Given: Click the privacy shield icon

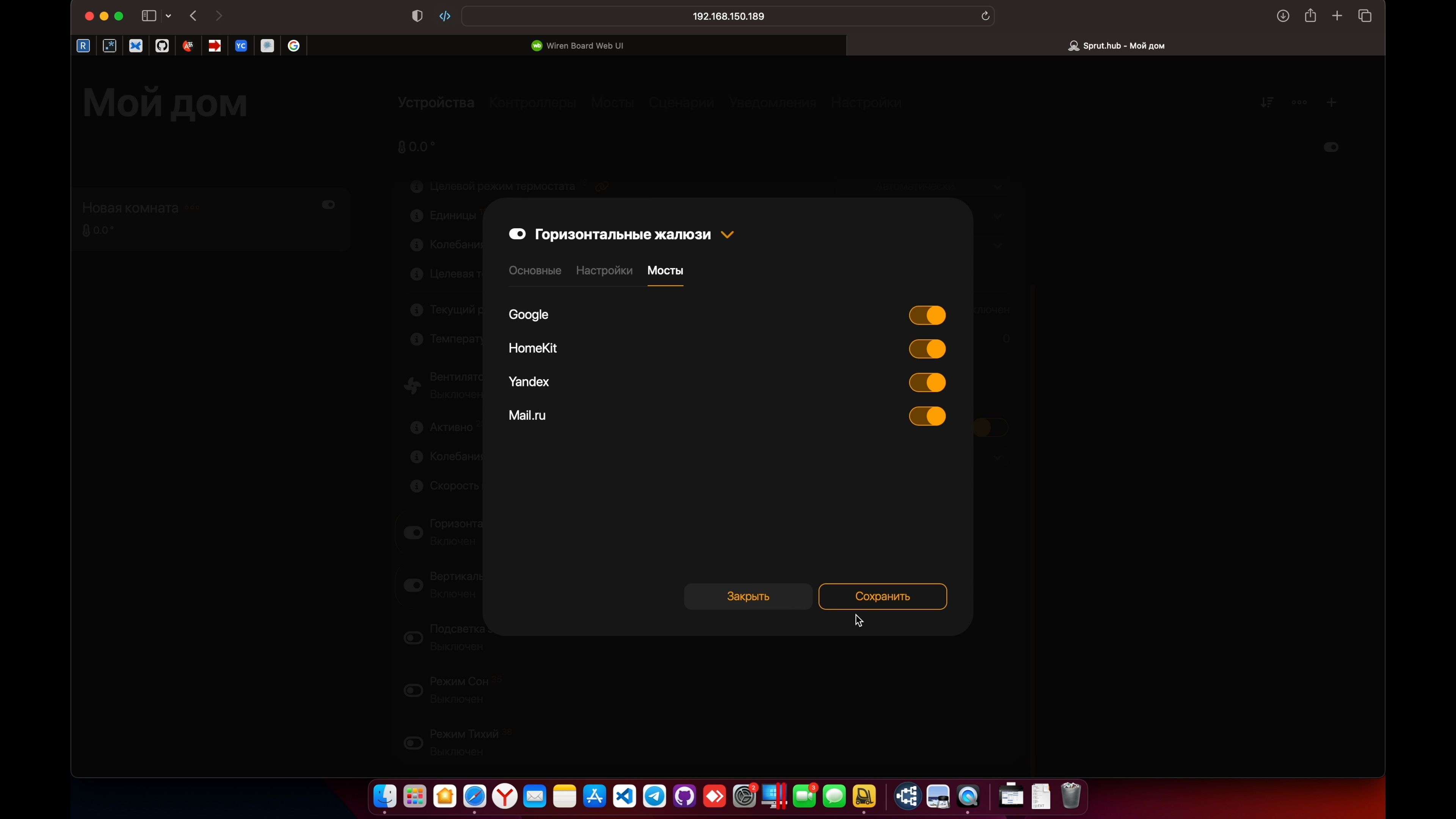Looking at the screenshot, I should click(x=417, y=16).
